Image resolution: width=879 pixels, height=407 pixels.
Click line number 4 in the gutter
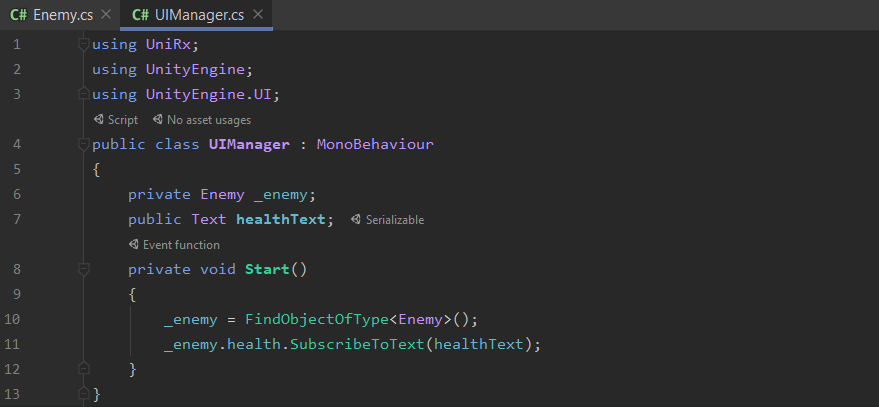coord(16,145)
